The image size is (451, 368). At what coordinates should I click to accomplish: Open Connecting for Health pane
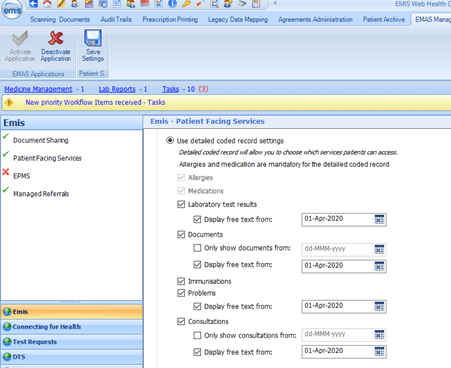click(x=72, y=327)
